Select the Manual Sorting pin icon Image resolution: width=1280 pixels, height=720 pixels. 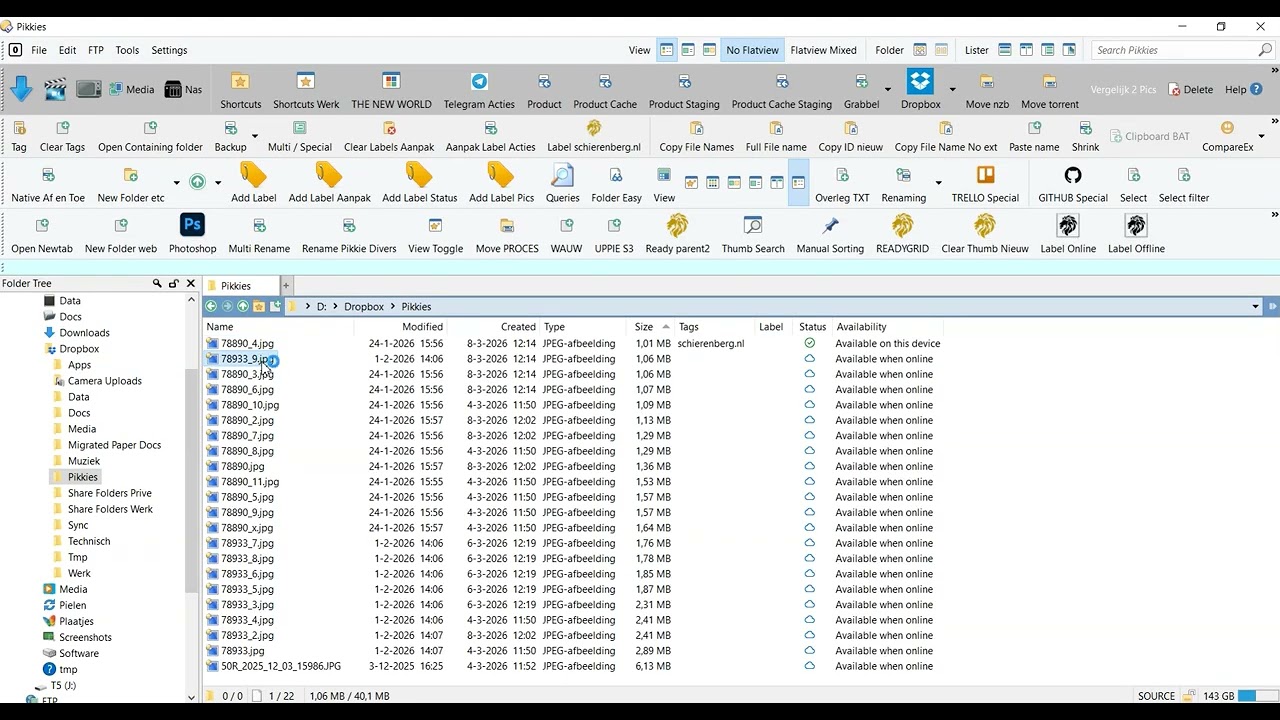coord(830,227)
